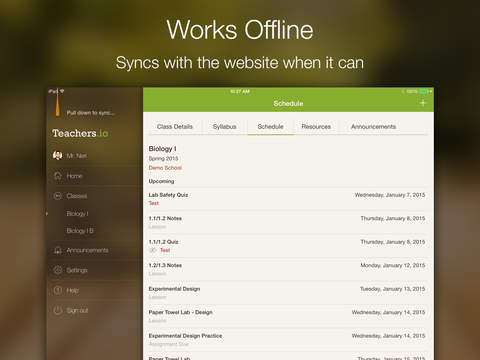Select the Schedule tab
Viewport: 480px width, 360px height.
pyautogui.click(x=270, y=127)
